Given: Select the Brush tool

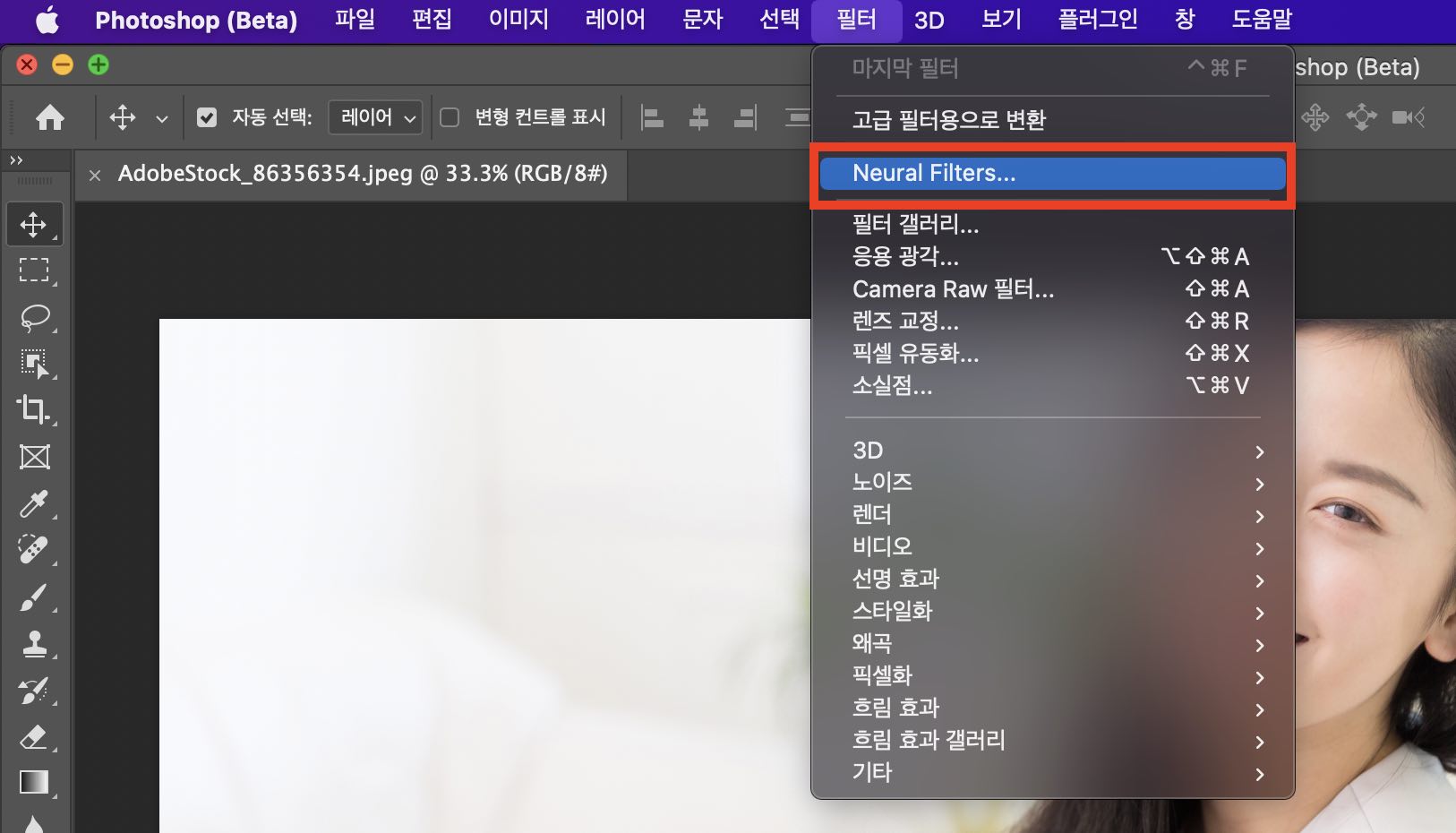Looking at the screenshot, I should tap(34, 597).
